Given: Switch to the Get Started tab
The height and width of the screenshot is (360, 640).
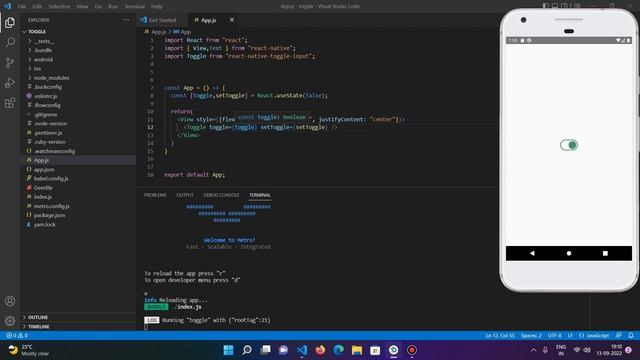Looking at the screenshot, I should tap(162, 20).
